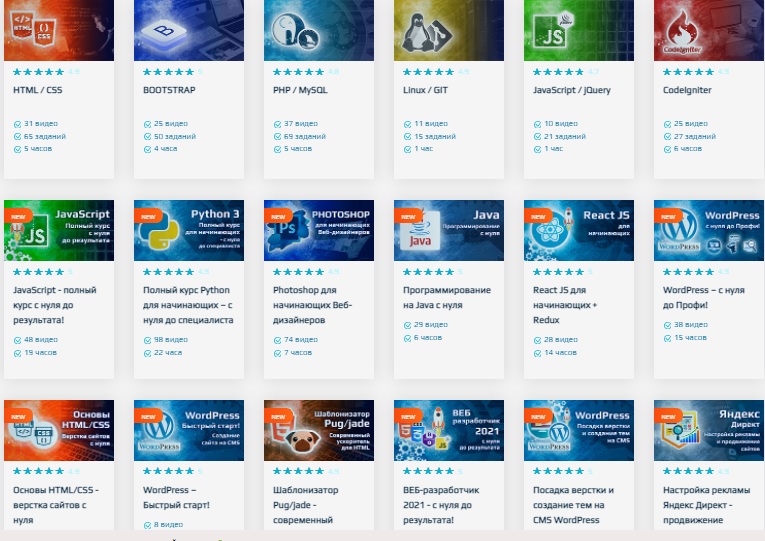Open Полный курс Python для начинающих link
The width and height of the screenshot is (765, 541).
pos(188,305)
